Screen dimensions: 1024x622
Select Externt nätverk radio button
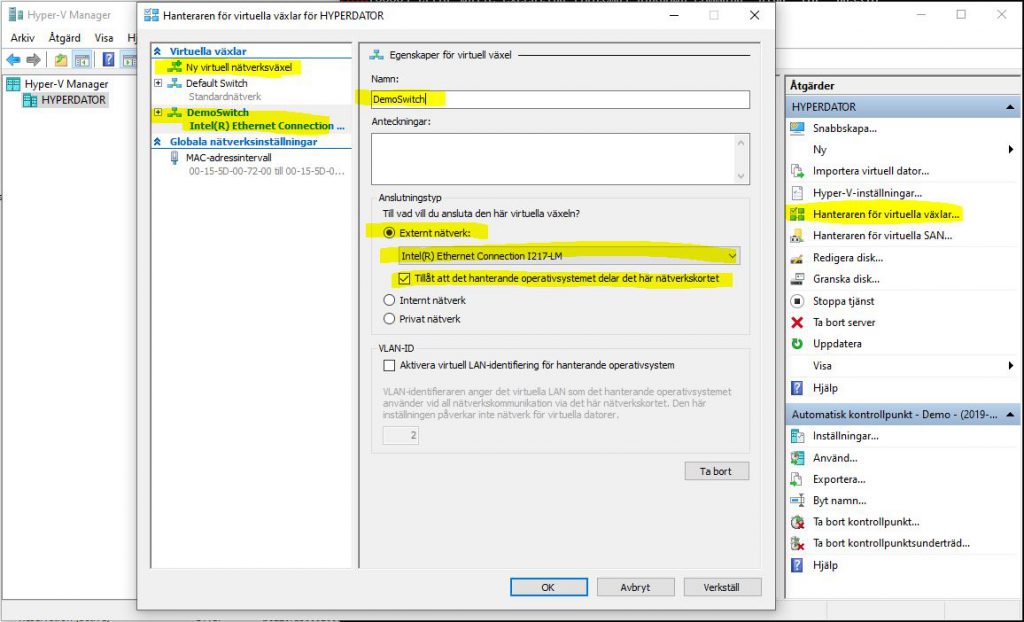coord(389,233)
